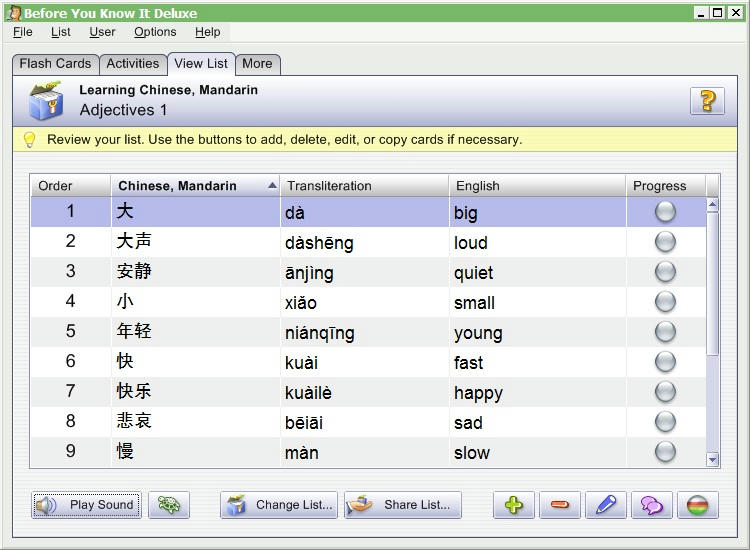Select the 'ānjìng' transliteration cell
Image resolution: width=750 pixels, height=550 pixels.
click(x=364, y=272)
